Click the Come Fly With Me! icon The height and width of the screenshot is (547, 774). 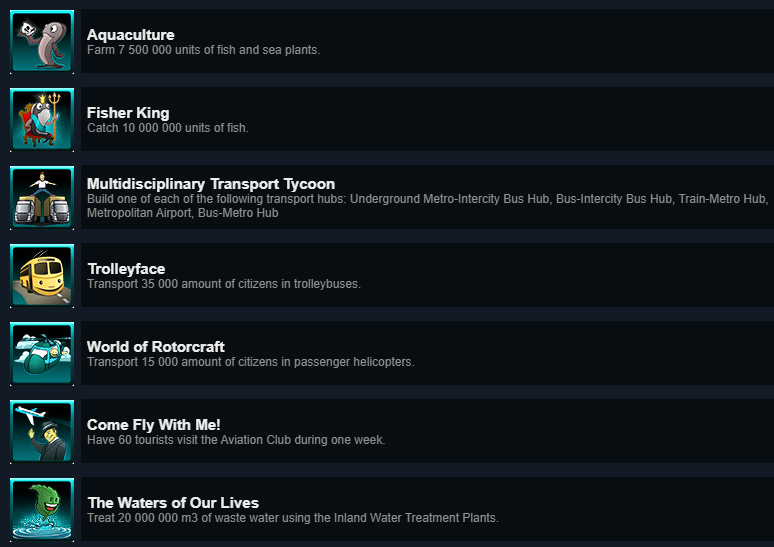(42, 431)
